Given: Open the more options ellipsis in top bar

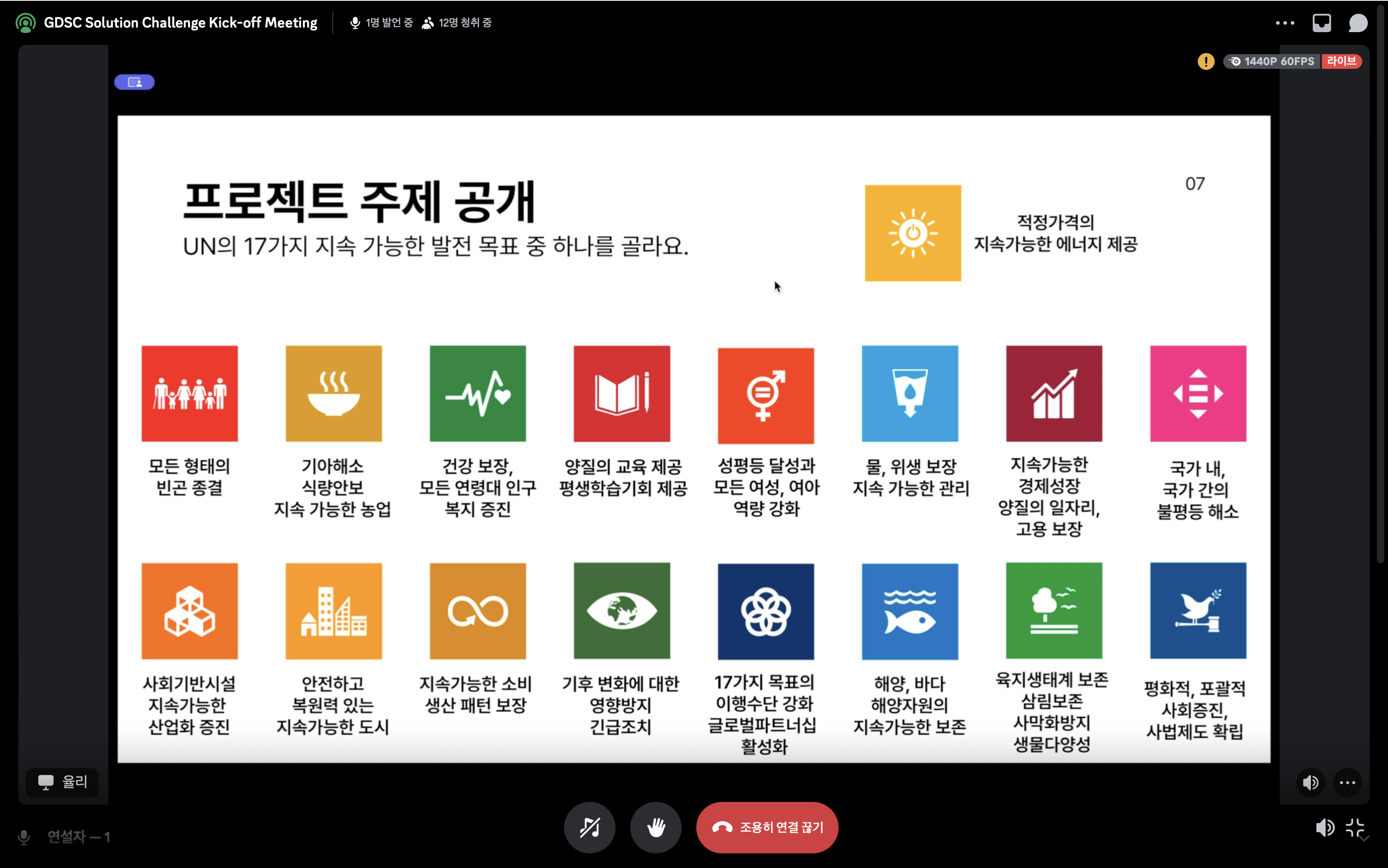Looking at the screenshot, I should [x=1285, y=23].
